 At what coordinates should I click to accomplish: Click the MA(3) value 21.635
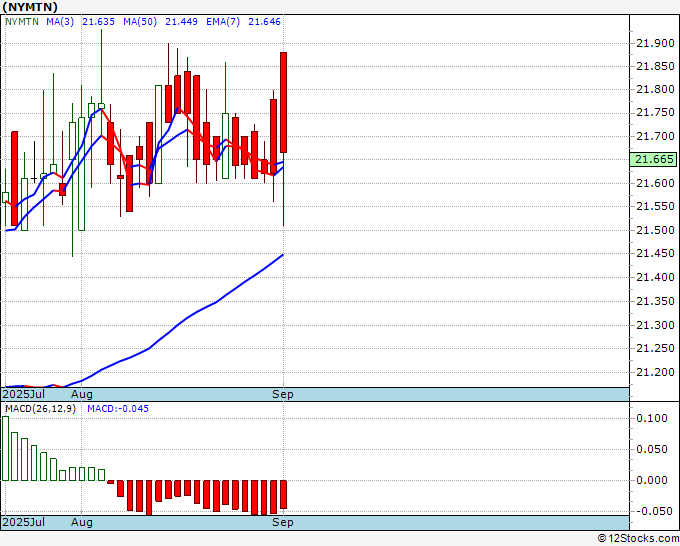tap(98, 22)
